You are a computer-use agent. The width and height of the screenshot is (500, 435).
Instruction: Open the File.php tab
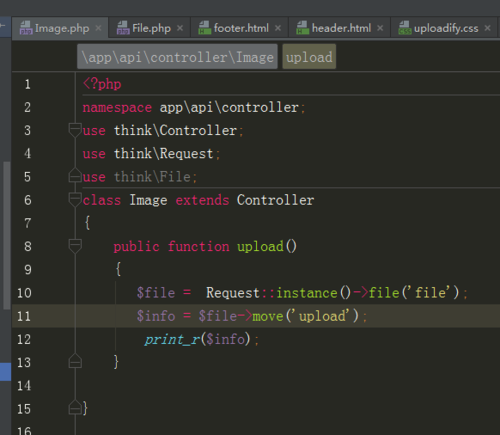pyautogui.click(x=149, y=28)
